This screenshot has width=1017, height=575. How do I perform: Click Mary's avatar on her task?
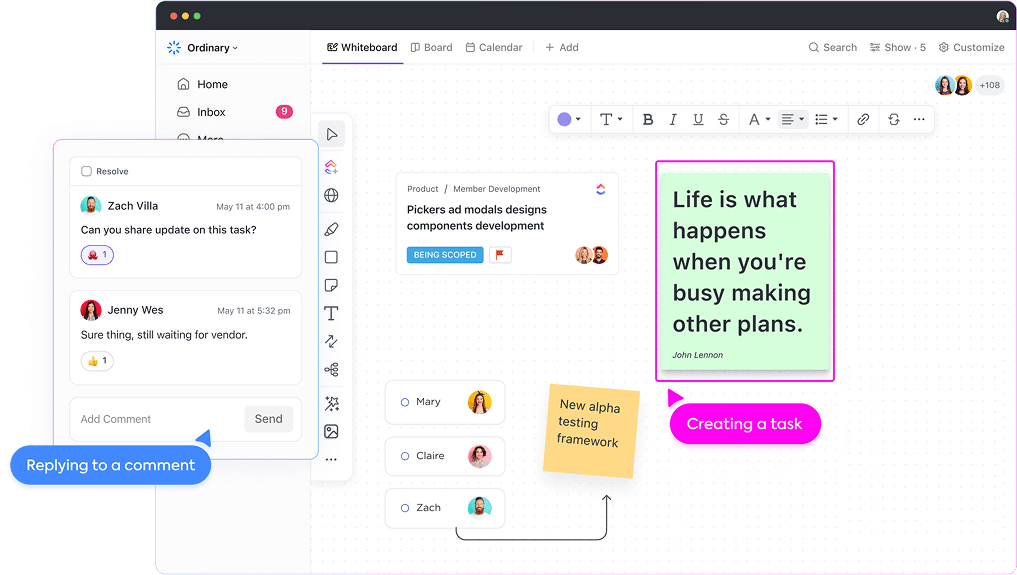click(479, 402)
